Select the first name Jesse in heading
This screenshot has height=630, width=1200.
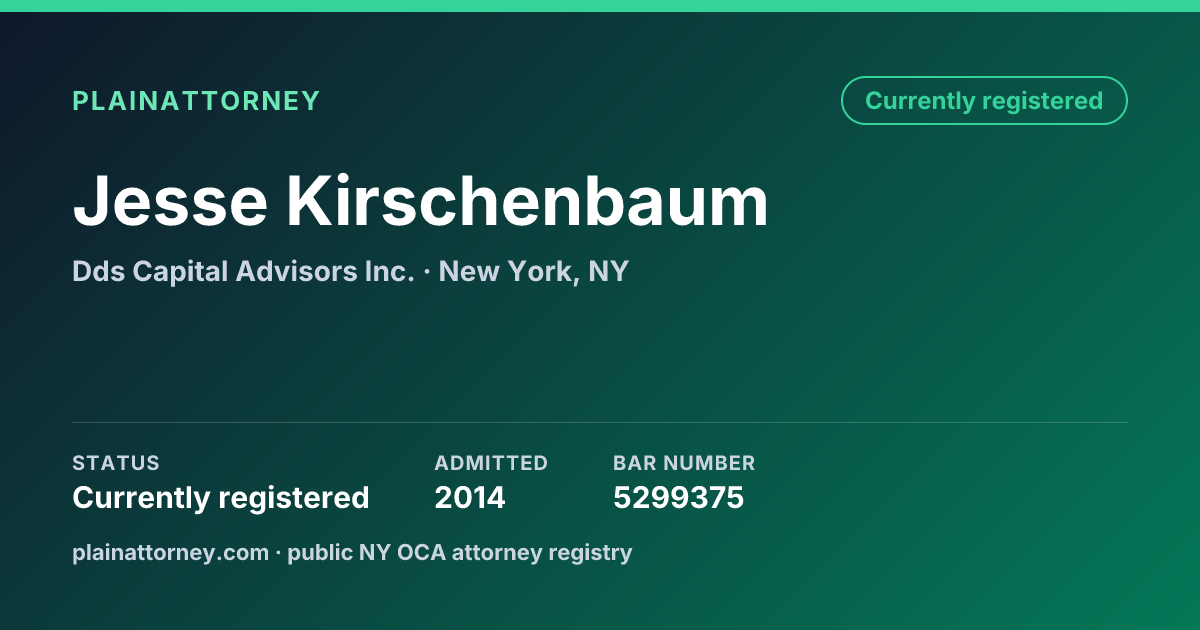coord(170,201)
